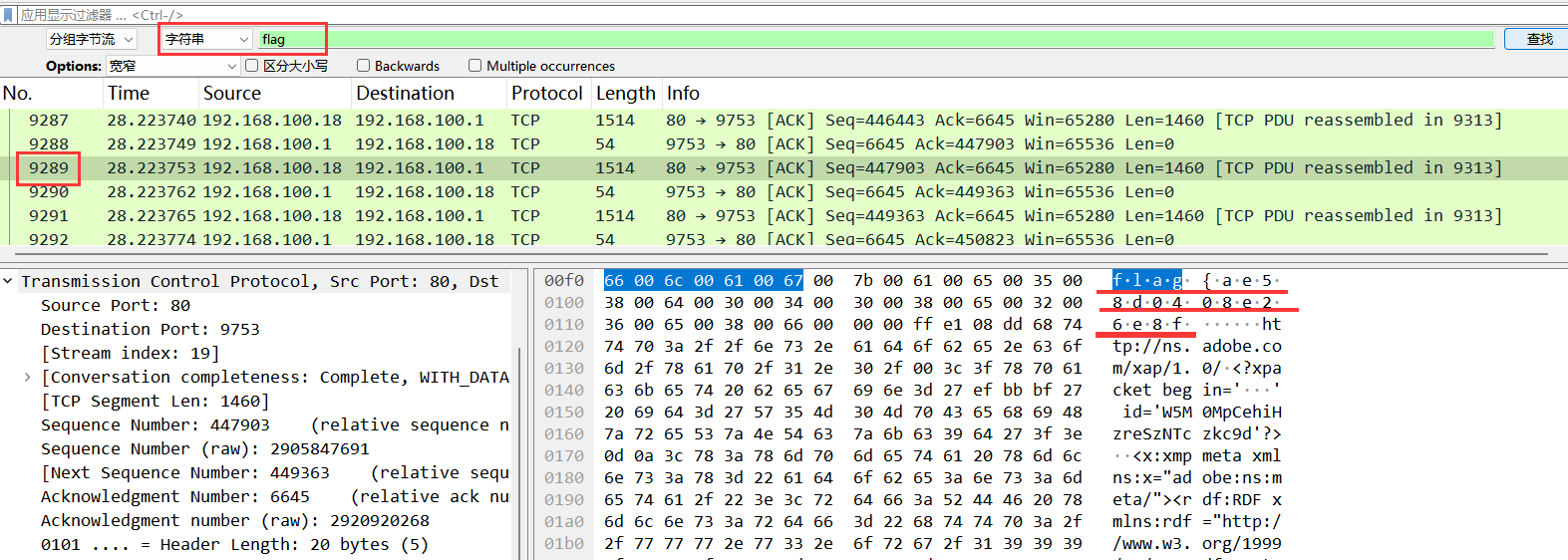Select the Destination Port: 9753 field

tap(150, 330)
